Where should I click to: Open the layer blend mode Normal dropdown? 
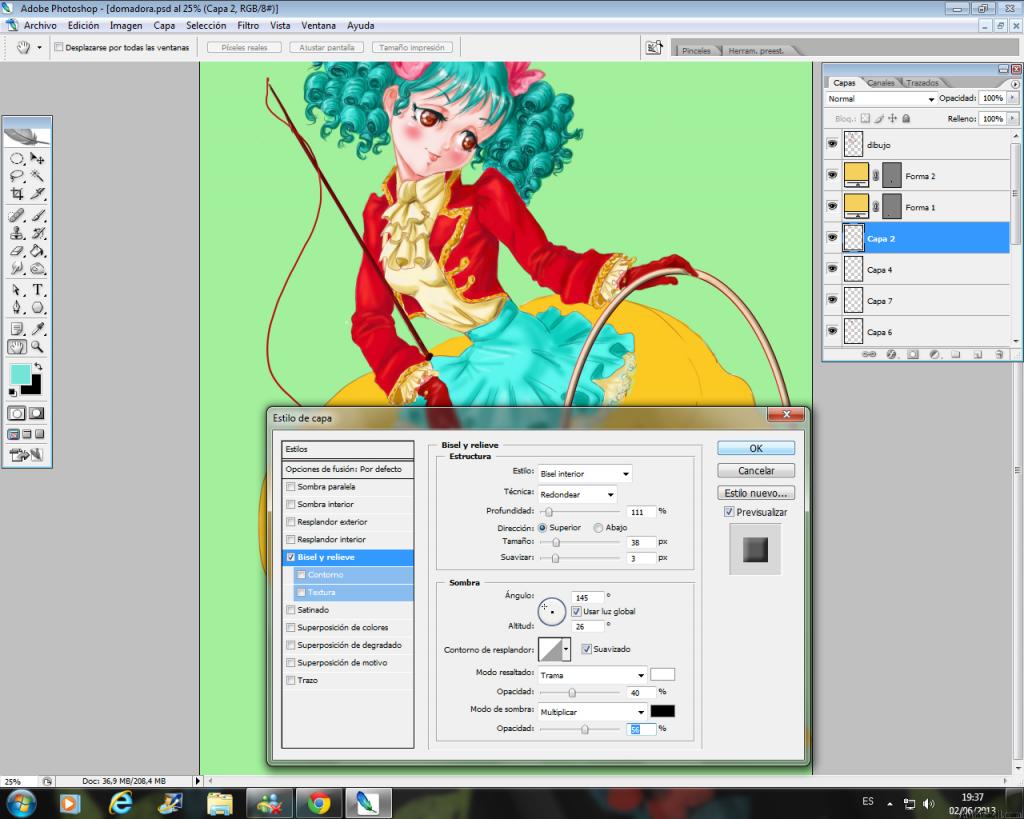[880, 99]
